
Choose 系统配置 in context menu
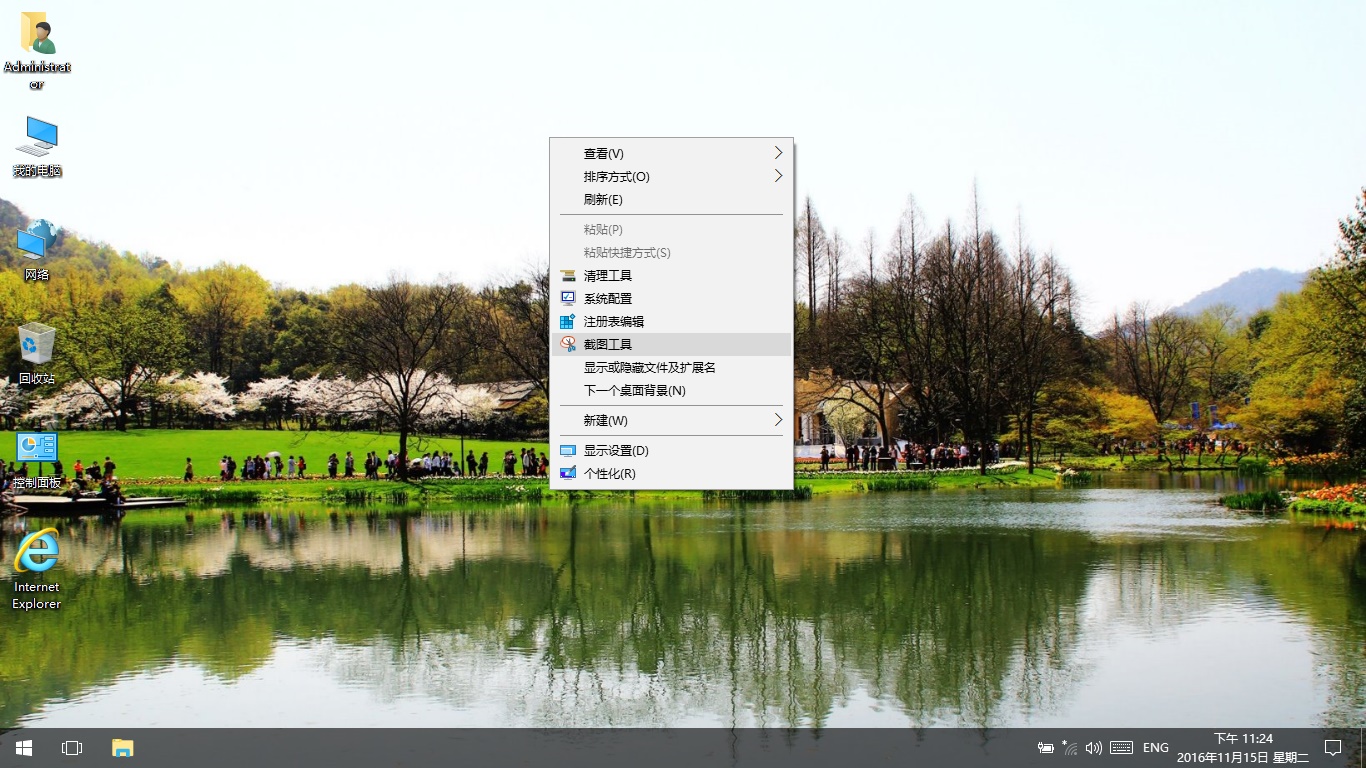[x=672, y=298]
